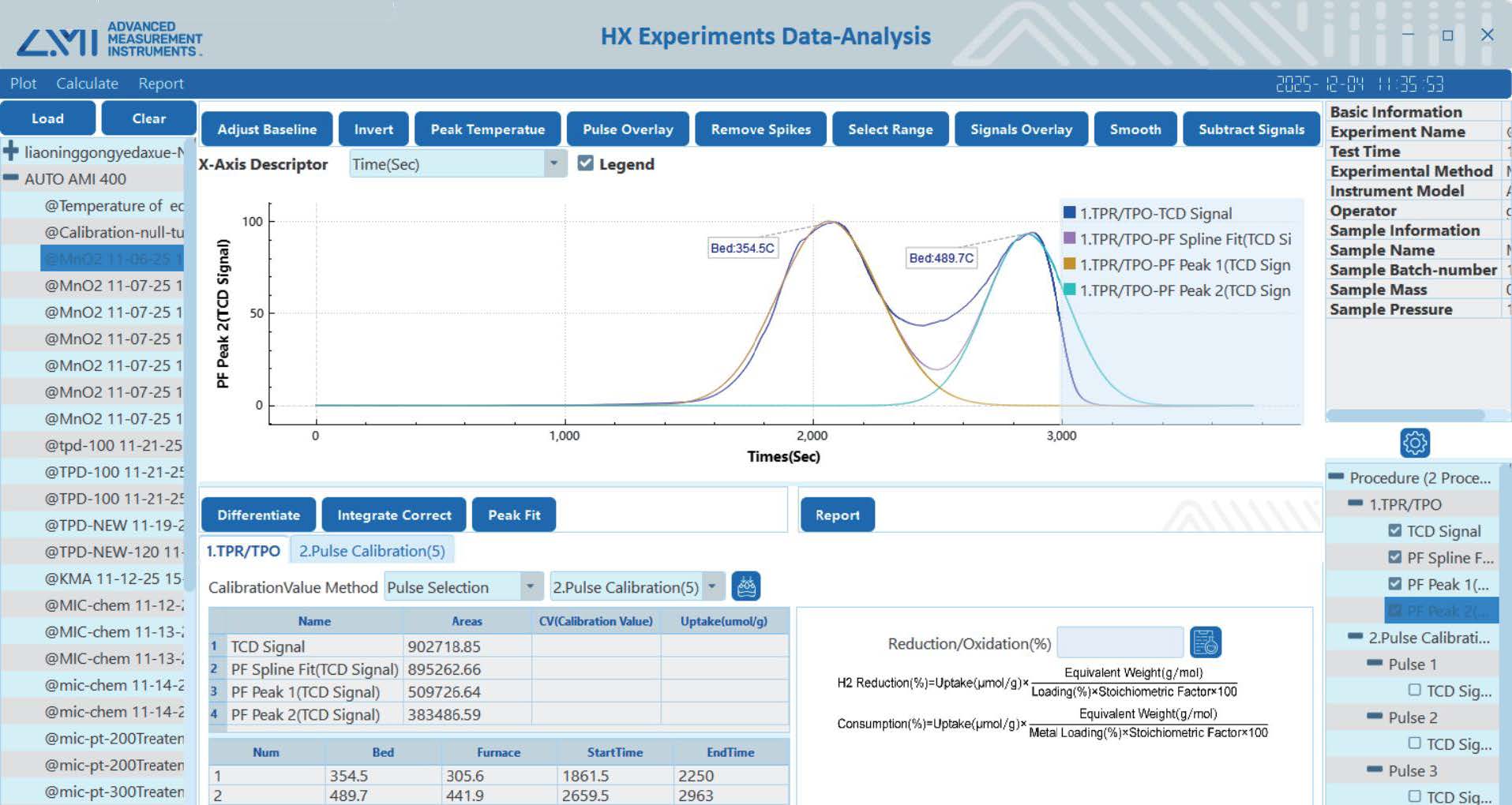Open the Calculate menu
The height and width of the screenshot is (805, 1512).
pyautogui.click(x=87, y=84)
